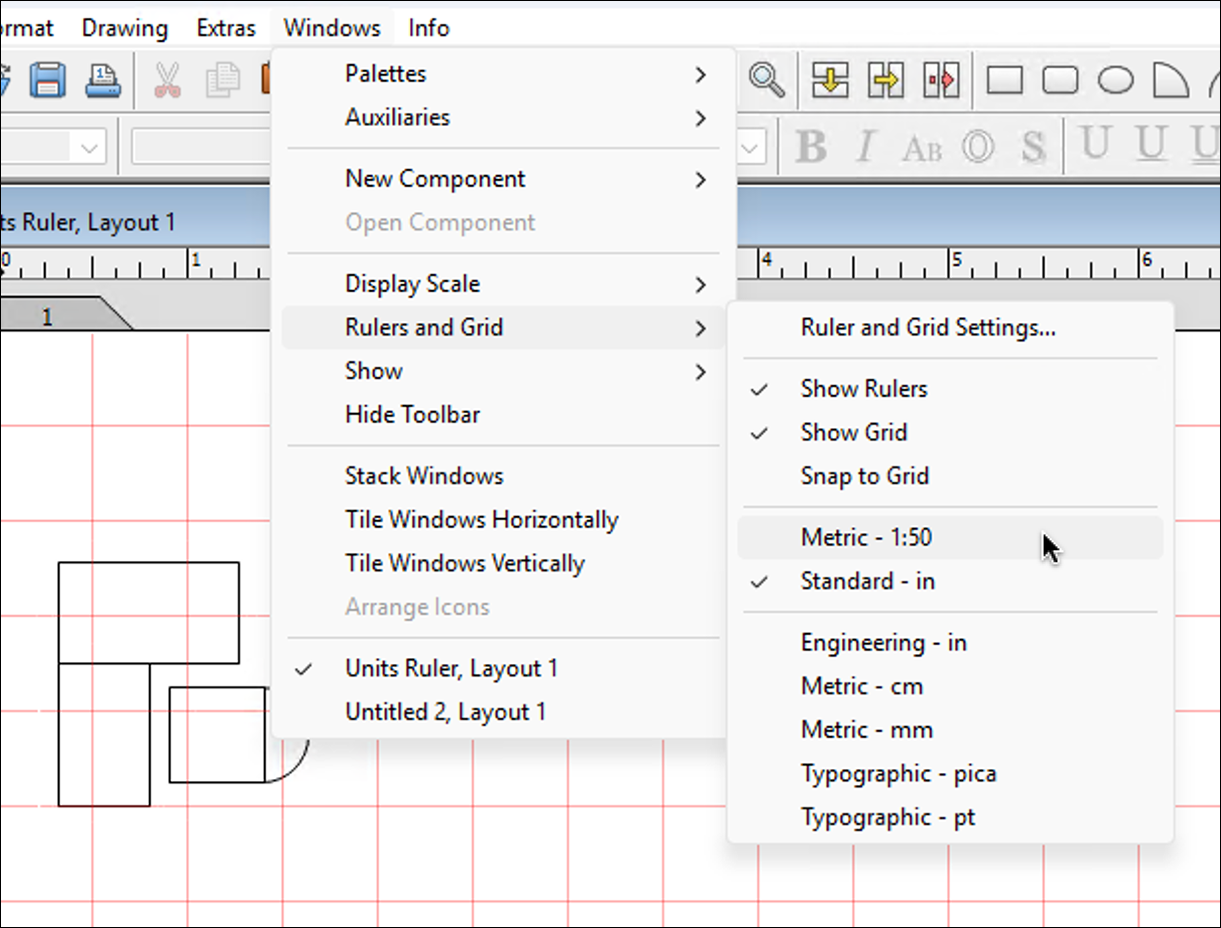Select the Rectangle drawing tool
Viewport: 1221px width, 928px height.
pyautogui.click(x=1004, y=80)
